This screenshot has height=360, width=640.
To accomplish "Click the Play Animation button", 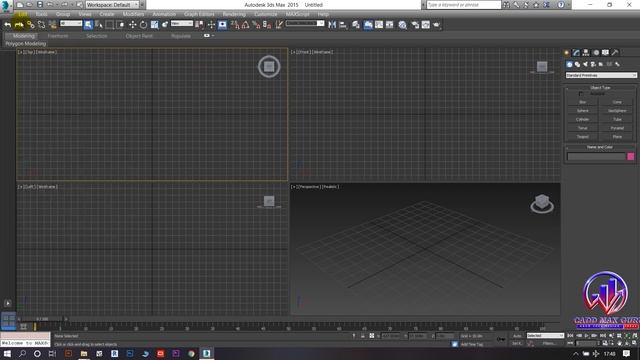I will (587, 336).
